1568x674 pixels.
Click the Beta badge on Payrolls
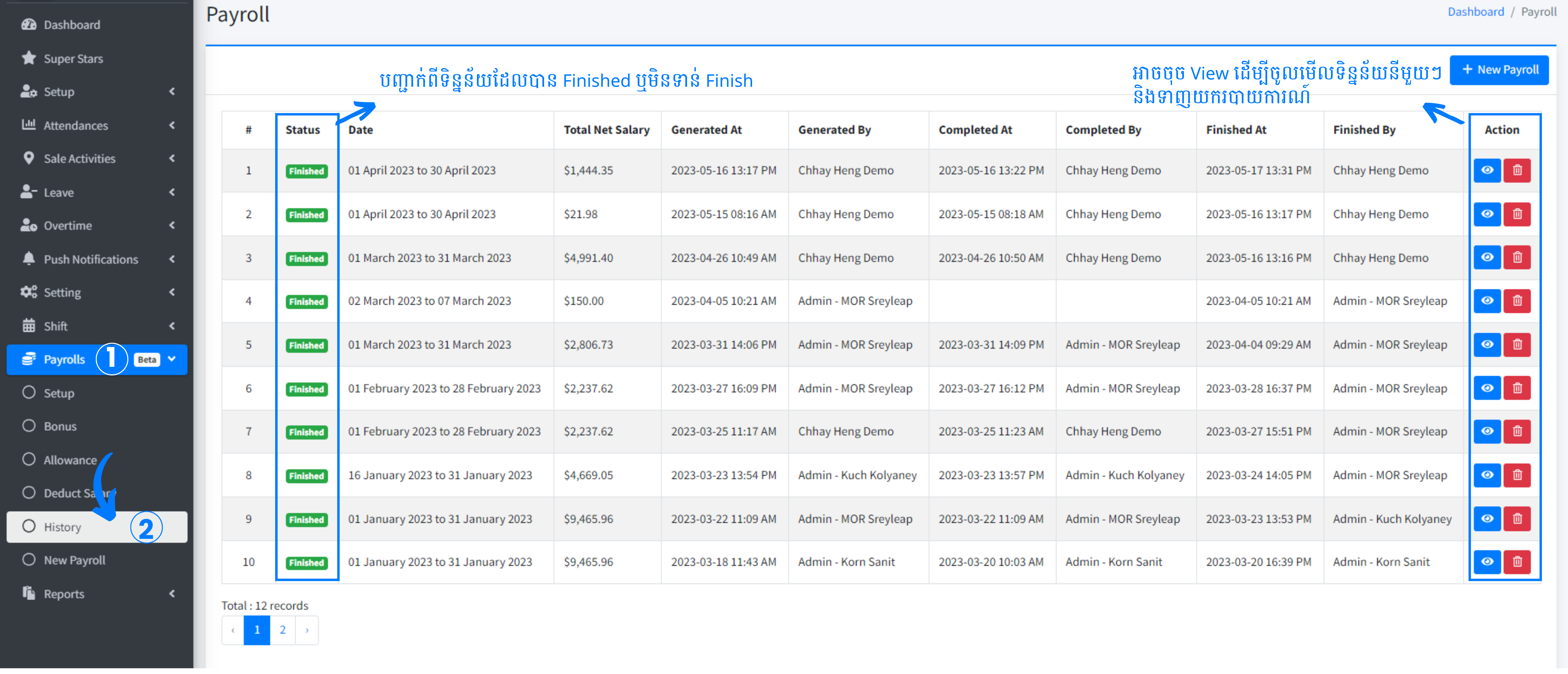147,360
